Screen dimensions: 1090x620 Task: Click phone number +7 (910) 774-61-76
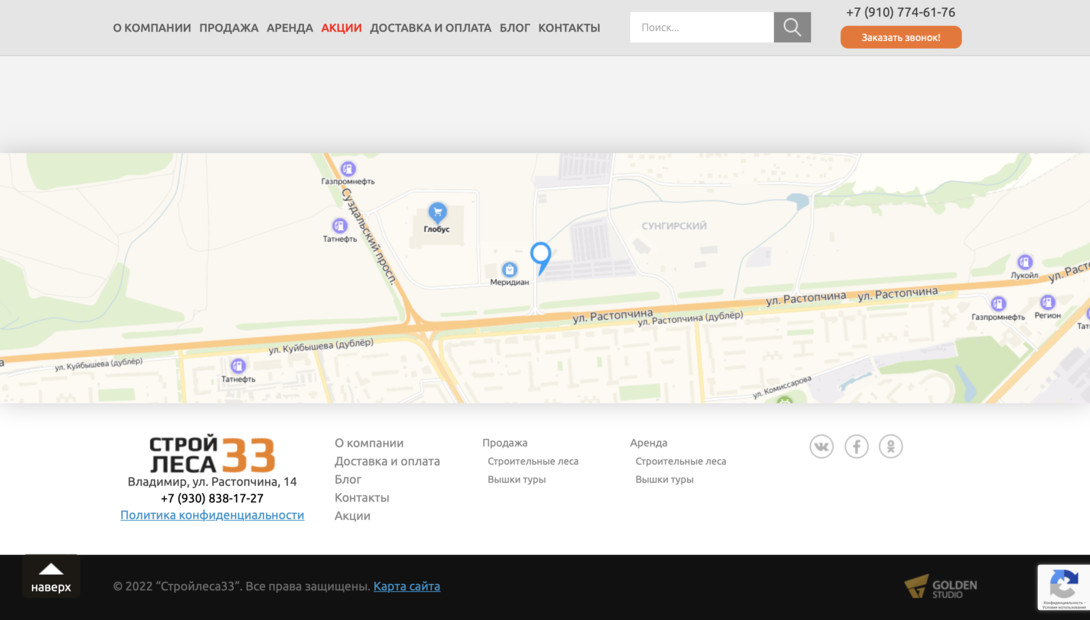pyautogui.click(x=900, y=12)
